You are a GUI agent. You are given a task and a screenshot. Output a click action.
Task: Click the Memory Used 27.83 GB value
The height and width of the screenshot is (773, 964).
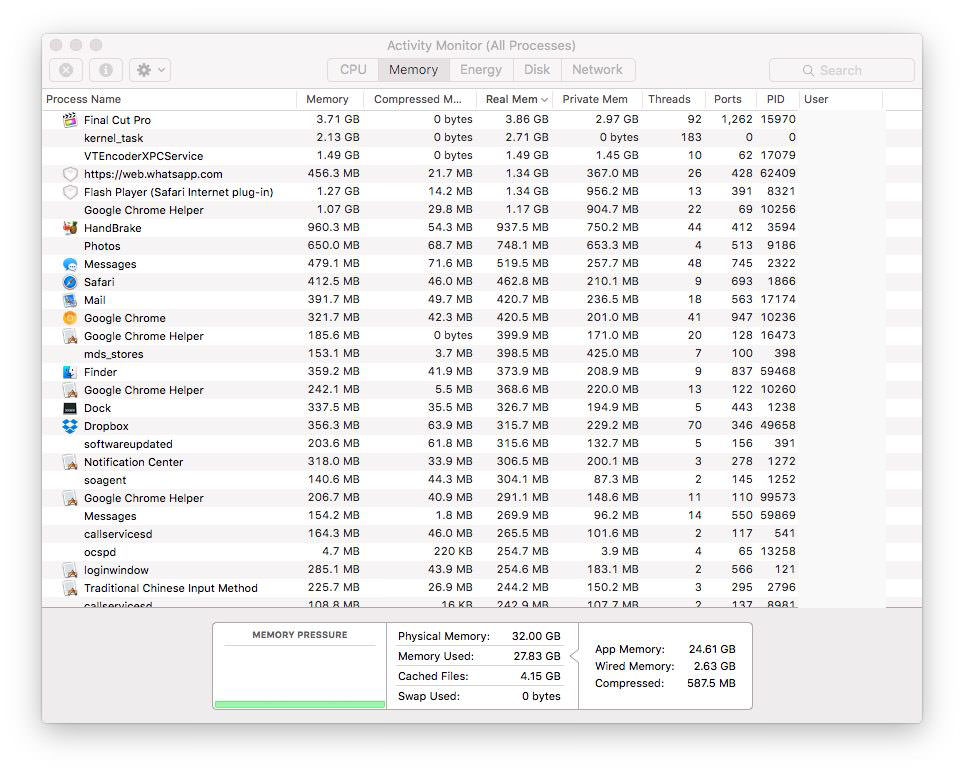pos(537,656)
